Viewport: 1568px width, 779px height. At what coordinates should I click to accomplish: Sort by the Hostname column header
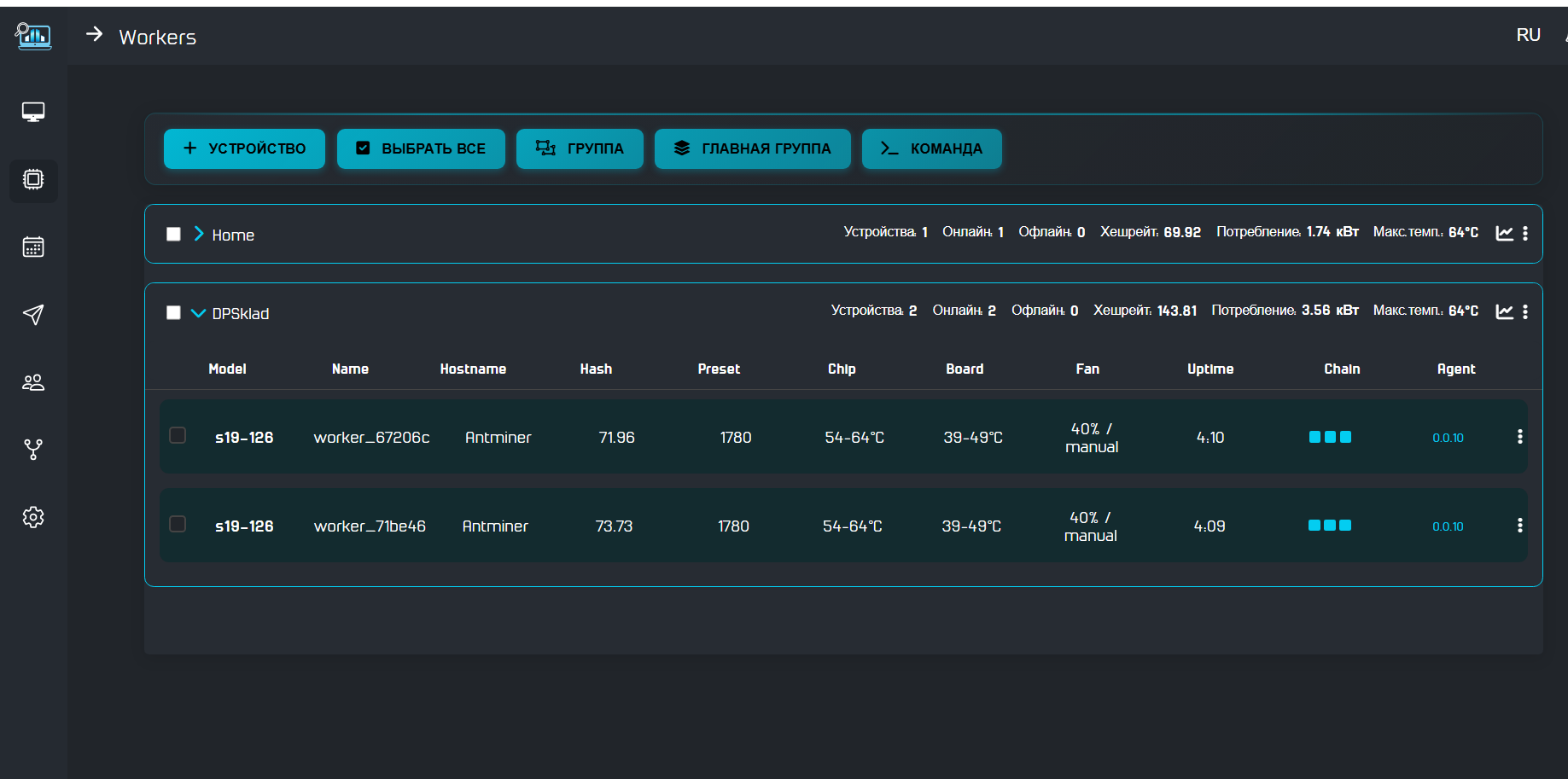(x=473, y=369)
